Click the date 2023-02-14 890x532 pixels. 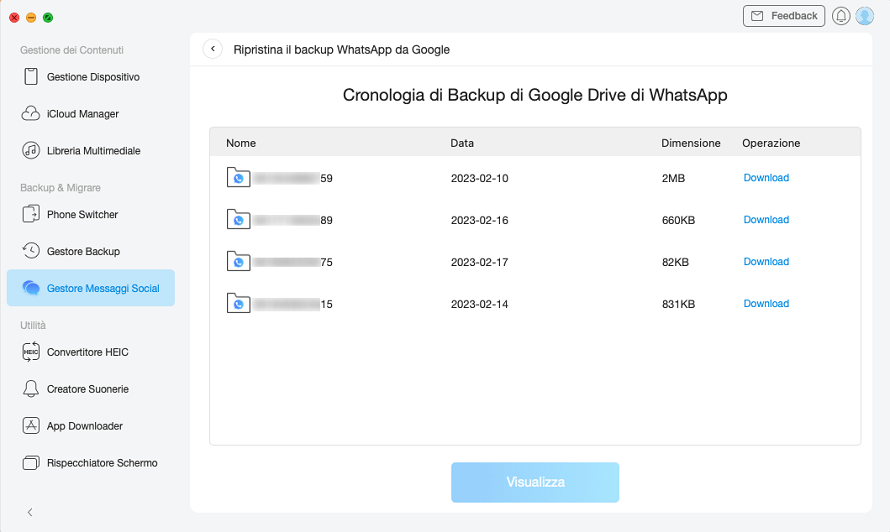480,304
